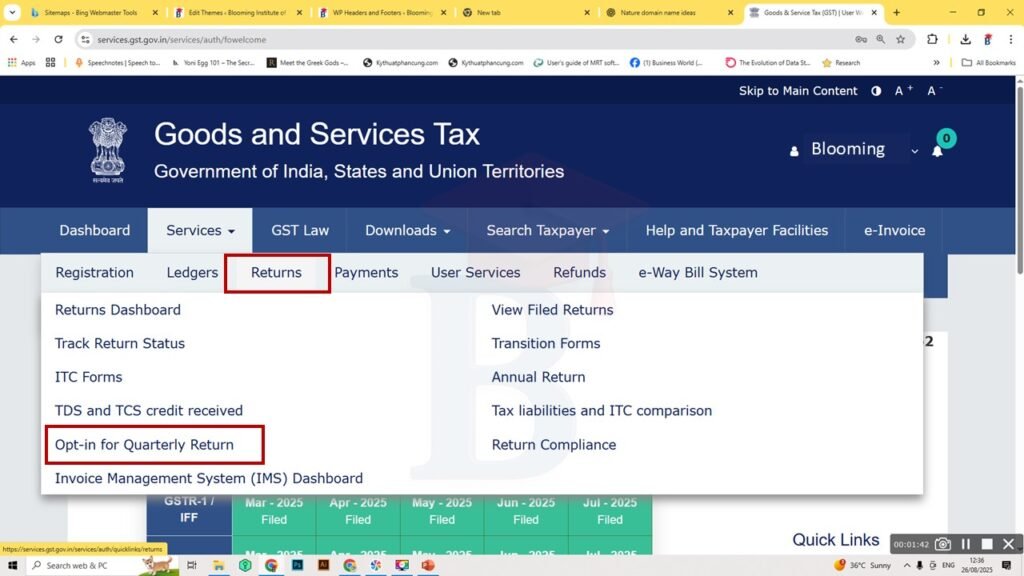Click the browser forward arrow

36,39
